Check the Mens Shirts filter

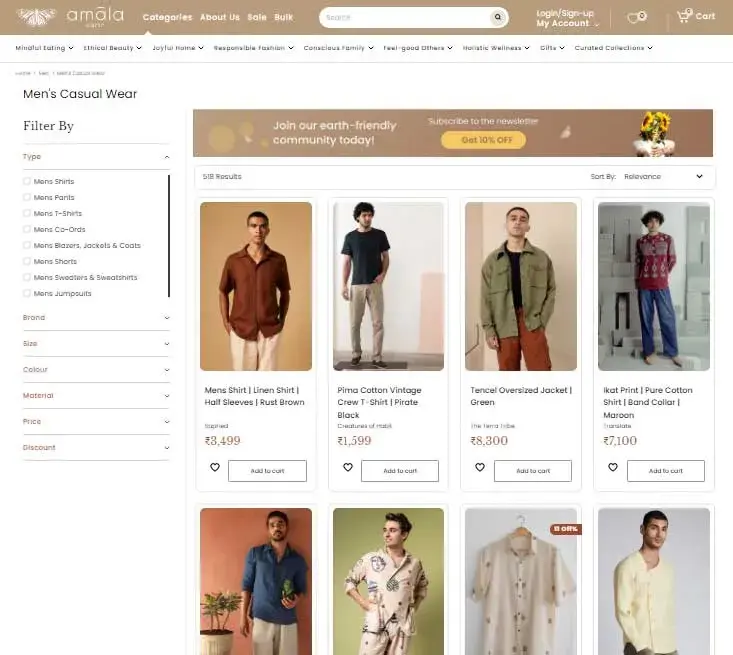(27, 182)
